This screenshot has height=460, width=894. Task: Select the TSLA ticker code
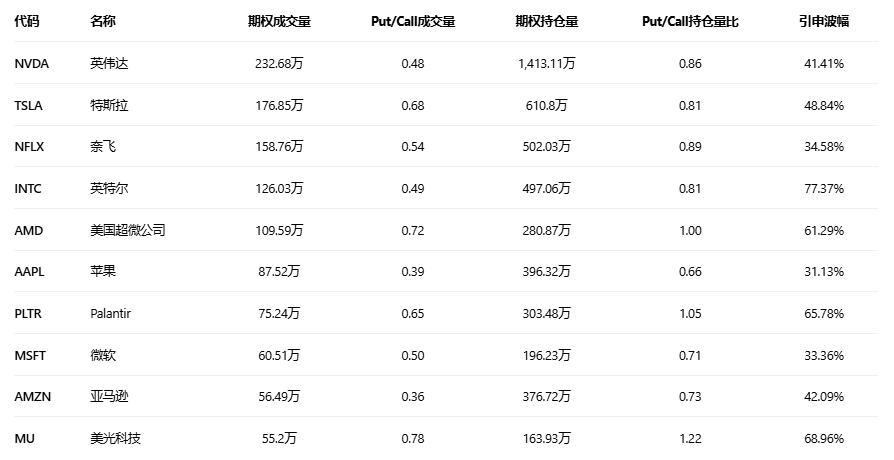[29, 105]
